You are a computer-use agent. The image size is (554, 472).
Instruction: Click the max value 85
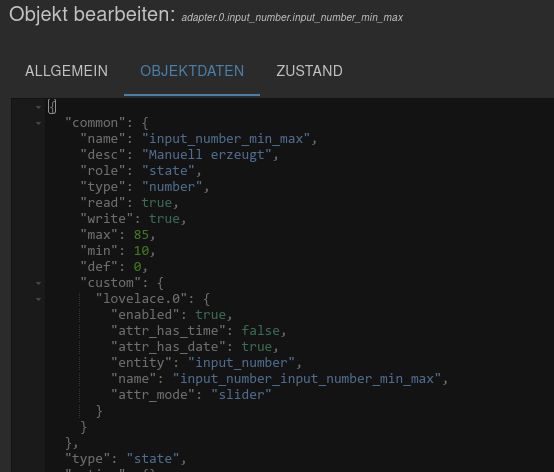141,235
